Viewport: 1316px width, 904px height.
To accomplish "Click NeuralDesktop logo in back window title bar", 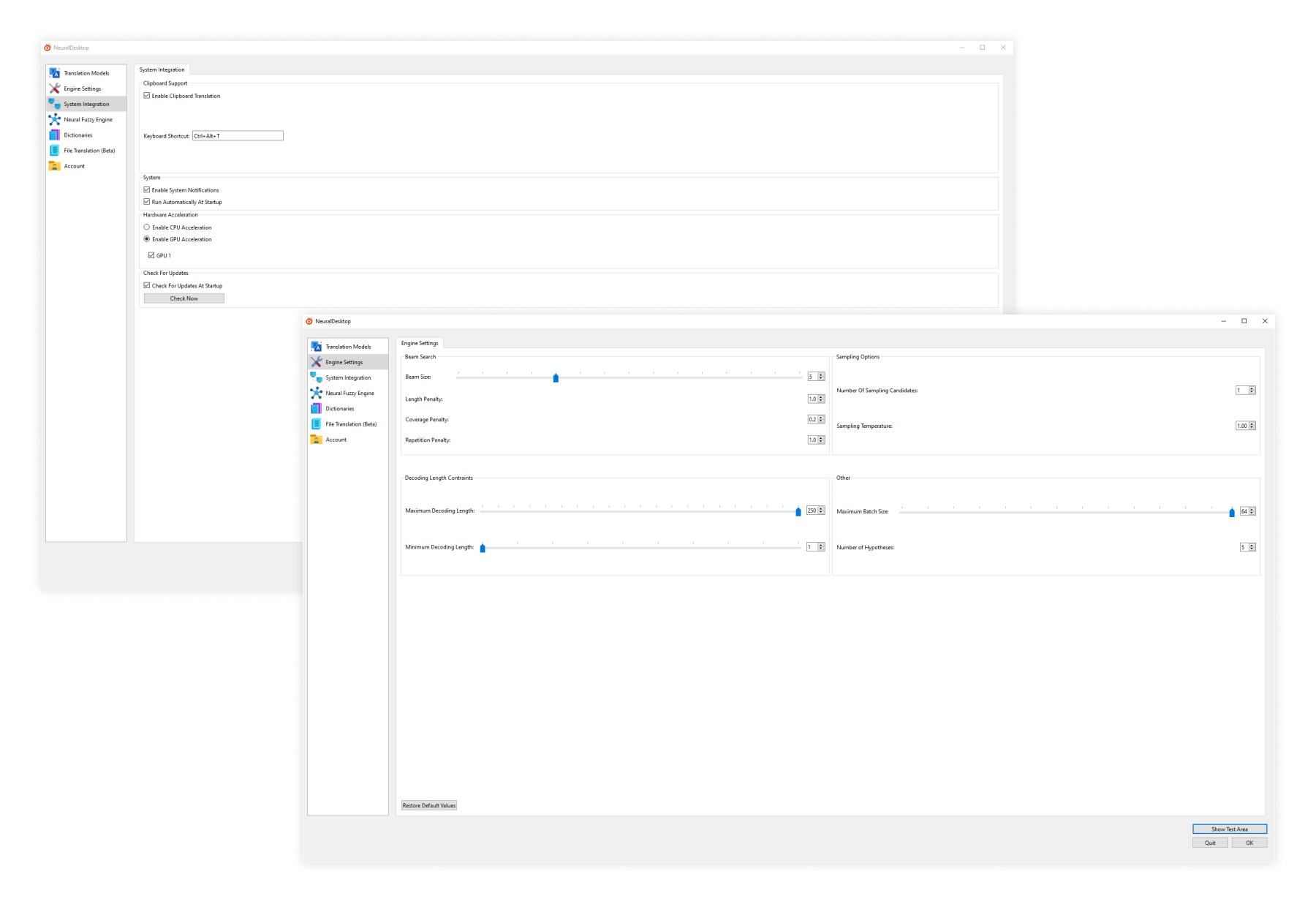I will [48, 48].
